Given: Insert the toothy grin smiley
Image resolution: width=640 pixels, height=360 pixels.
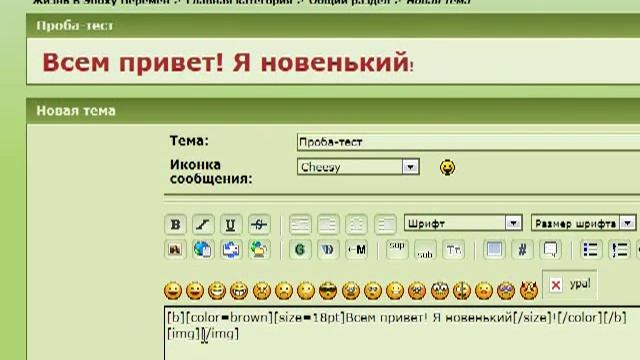Looking at the screenshot, I should [x=239, y=291].
